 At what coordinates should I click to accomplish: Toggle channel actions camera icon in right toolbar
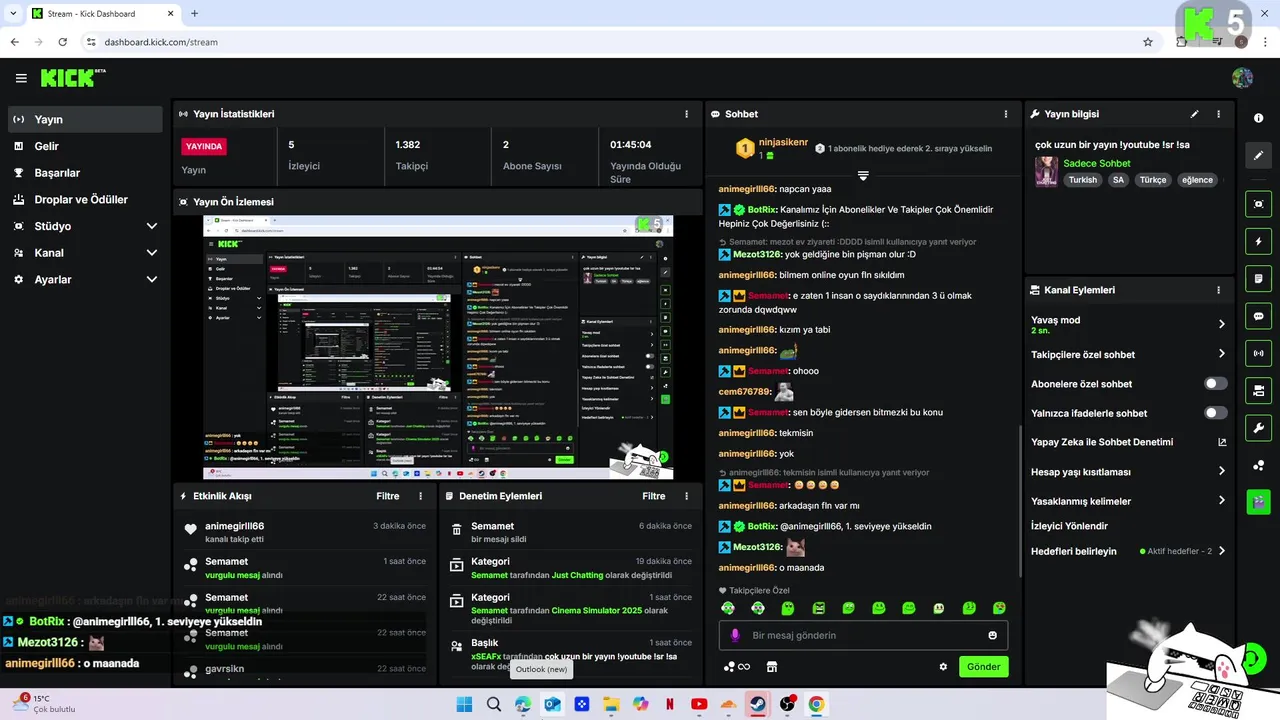click(x=1258, y=390)
